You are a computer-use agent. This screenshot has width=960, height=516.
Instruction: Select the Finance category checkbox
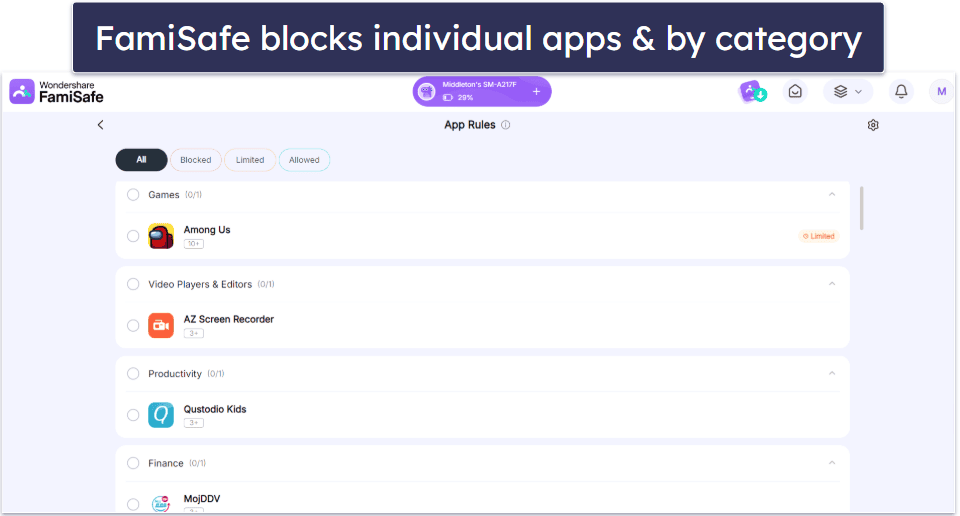click(133, 463)
